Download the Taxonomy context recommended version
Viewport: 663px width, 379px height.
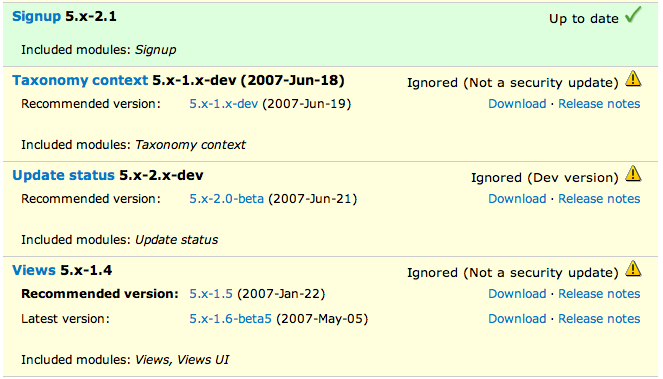(518, 104)
